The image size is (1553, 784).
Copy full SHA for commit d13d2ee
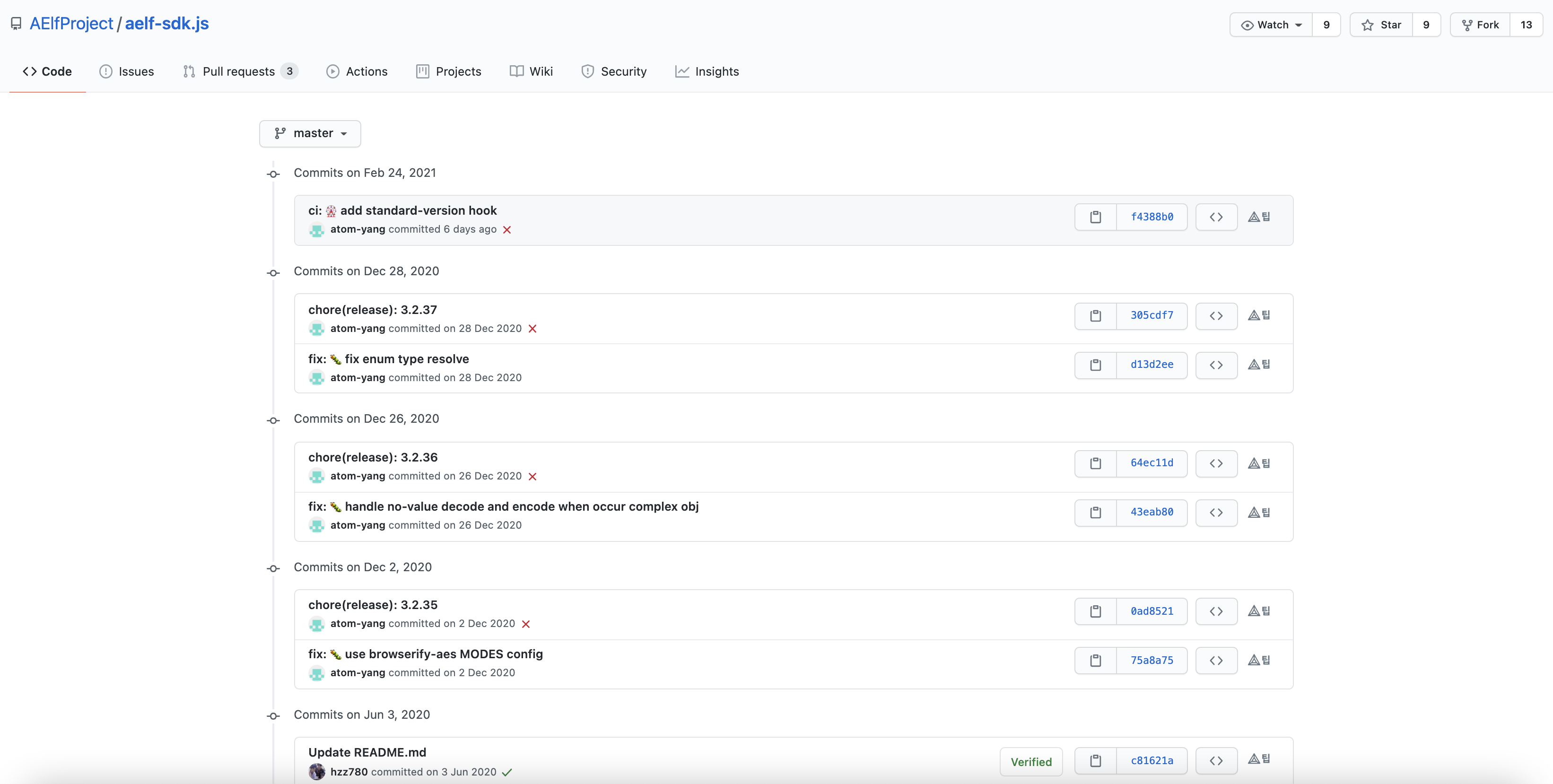tap(1095, 365)
